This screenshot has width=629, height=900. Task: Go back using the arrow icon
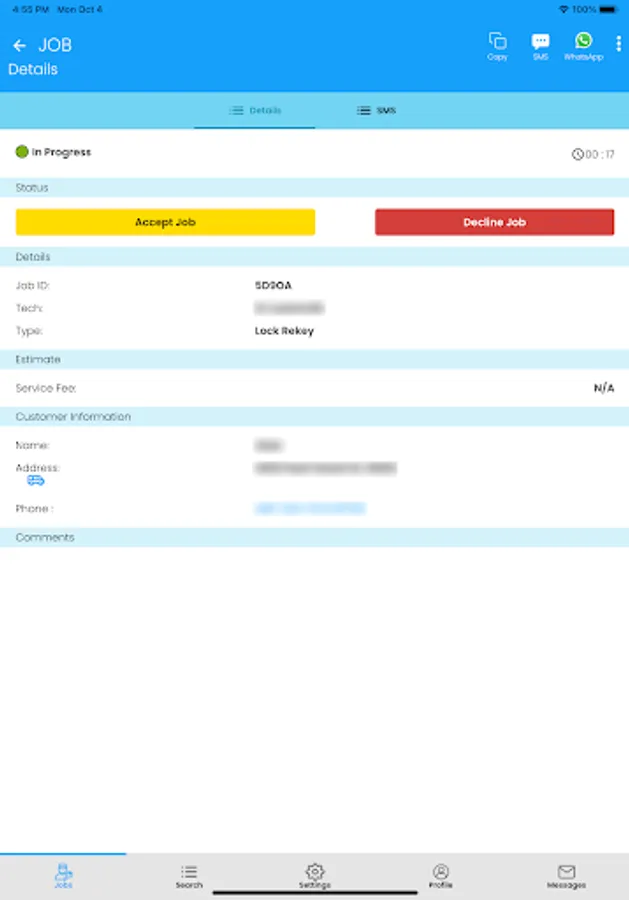[x=20, y=45]
